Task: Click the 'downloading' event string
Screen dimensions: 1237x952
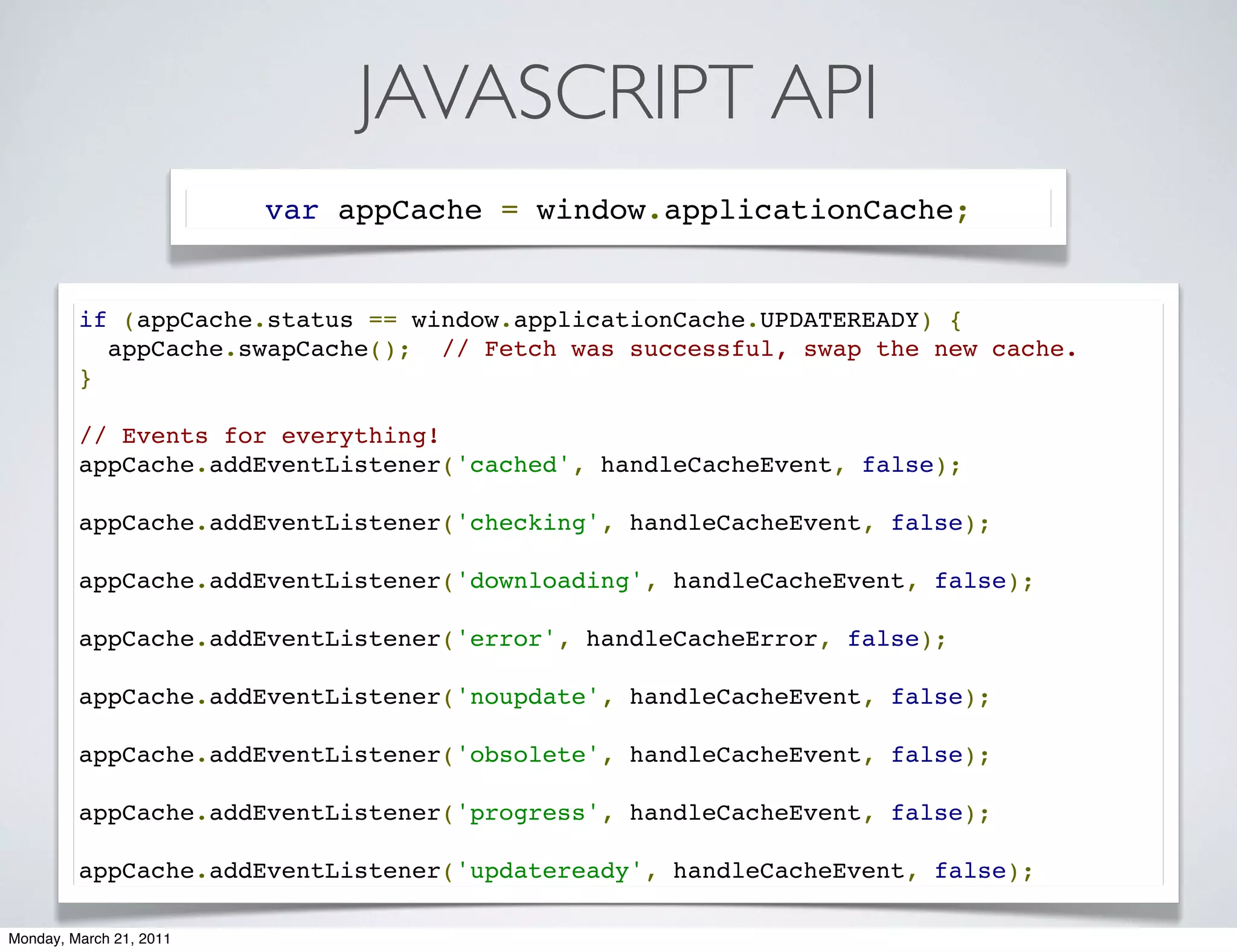Action: click(x=549, y=581)
